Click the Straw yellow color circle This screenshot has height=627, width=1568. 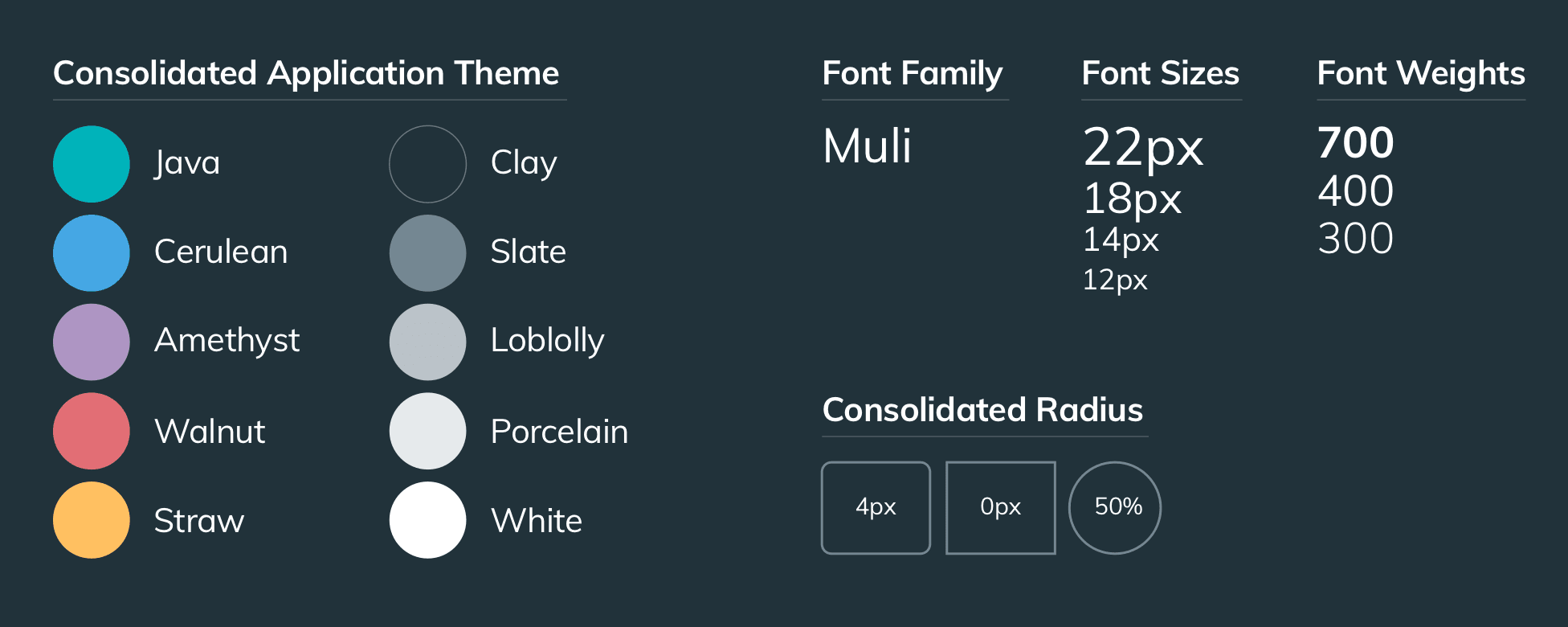click(92, 520)
